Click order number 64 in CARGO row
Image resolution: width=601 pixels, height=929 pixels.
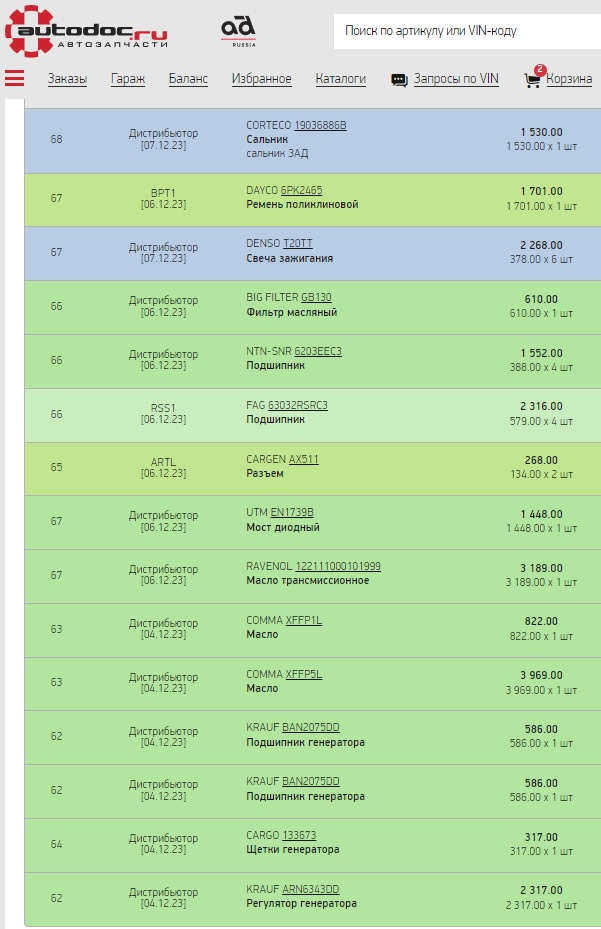click(56, 844)
